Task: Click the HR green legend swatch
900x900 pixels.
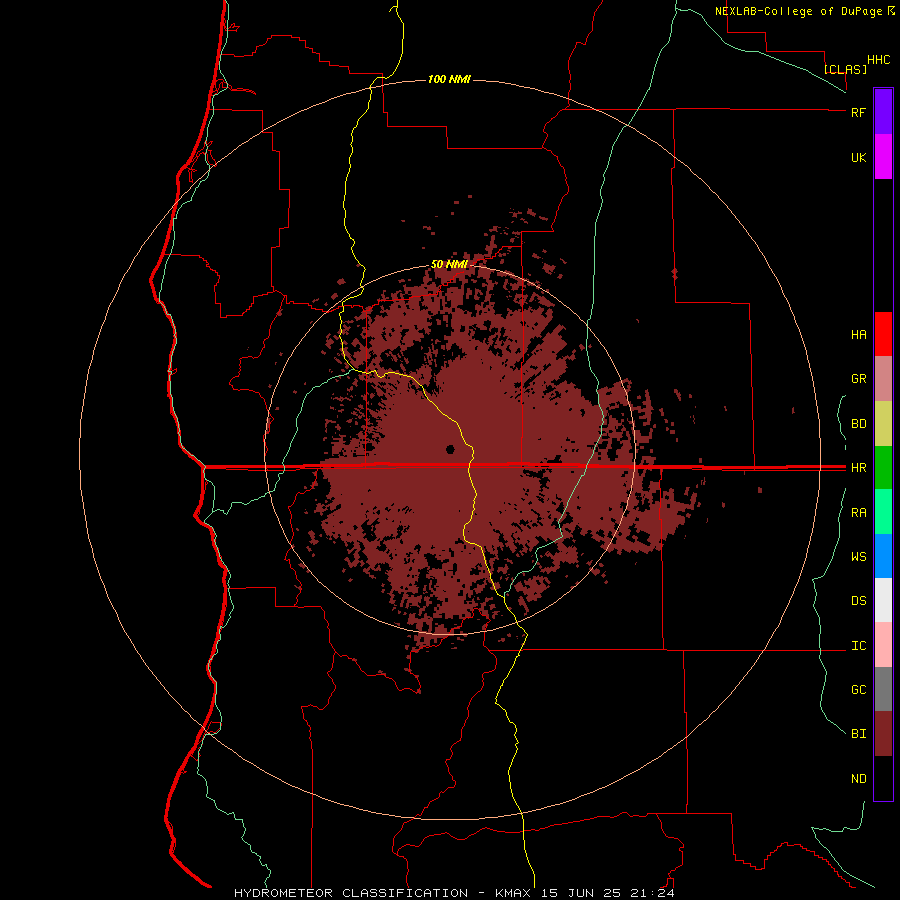Action: pyautogui.click(x=883, y=468)
